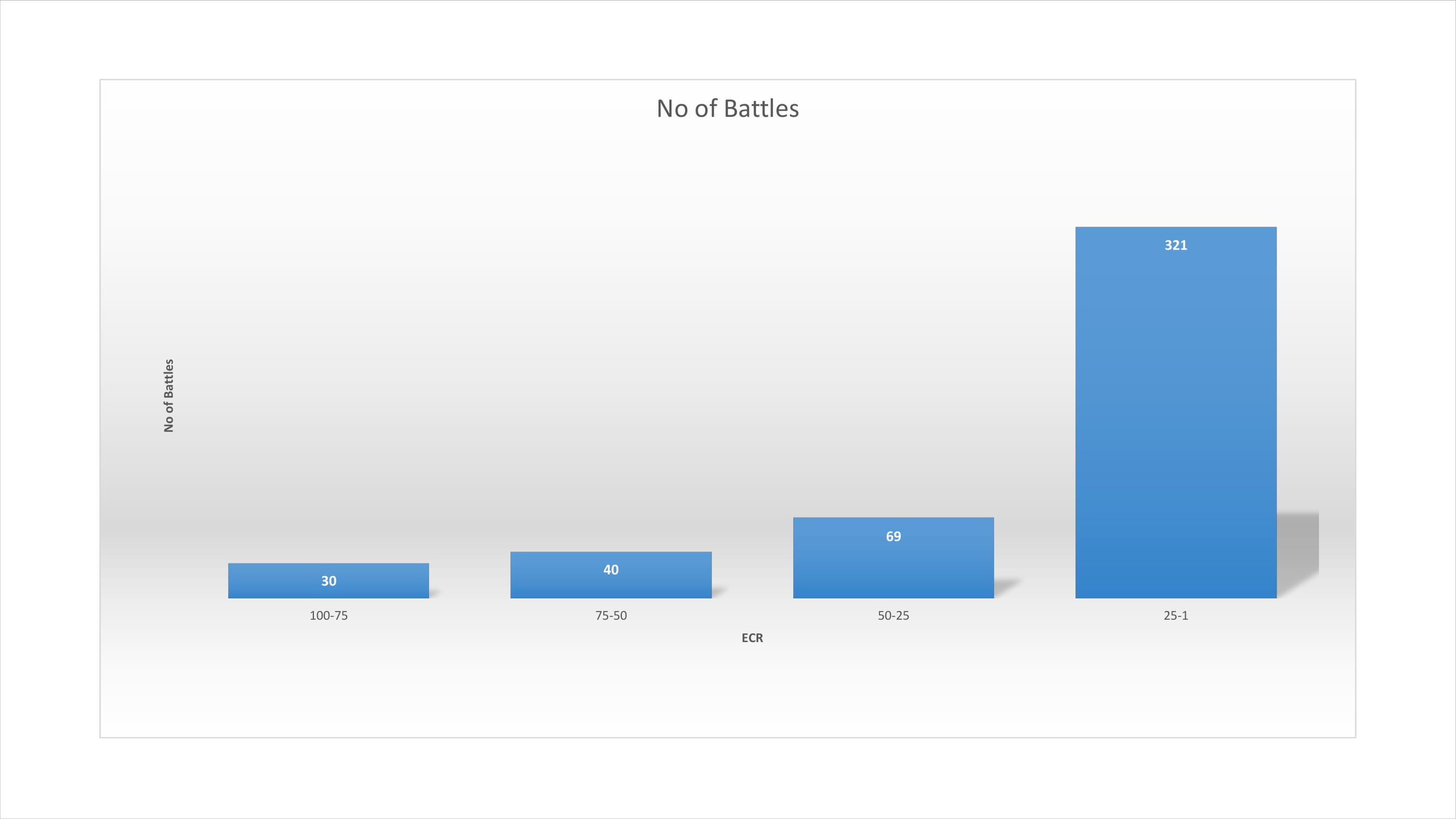Click the axis category label '25-1'

(1176, 615)
